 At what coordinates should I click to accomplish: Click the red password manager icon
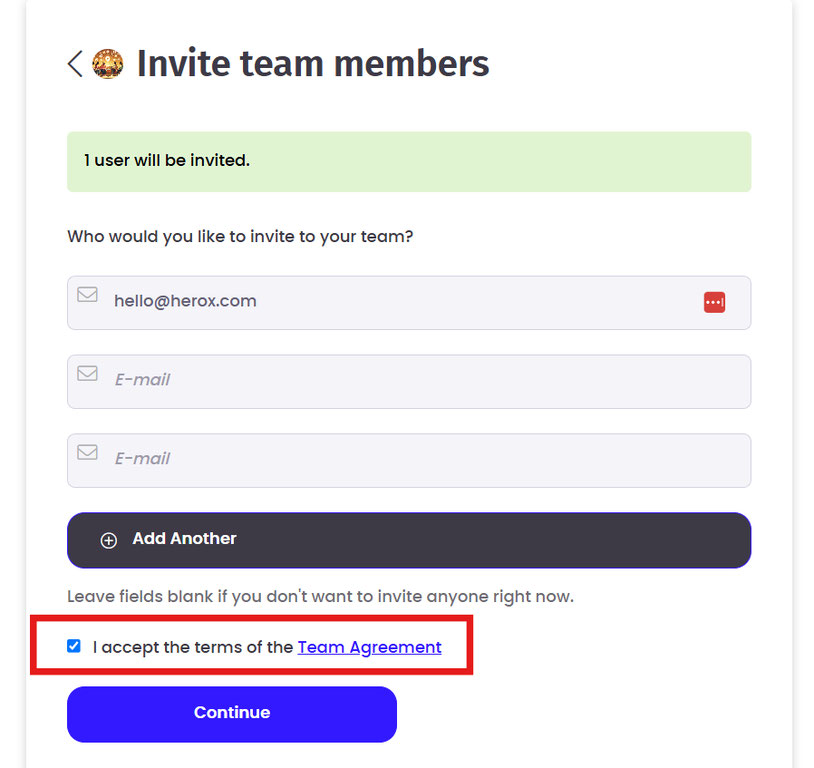[x=714, y=302]
